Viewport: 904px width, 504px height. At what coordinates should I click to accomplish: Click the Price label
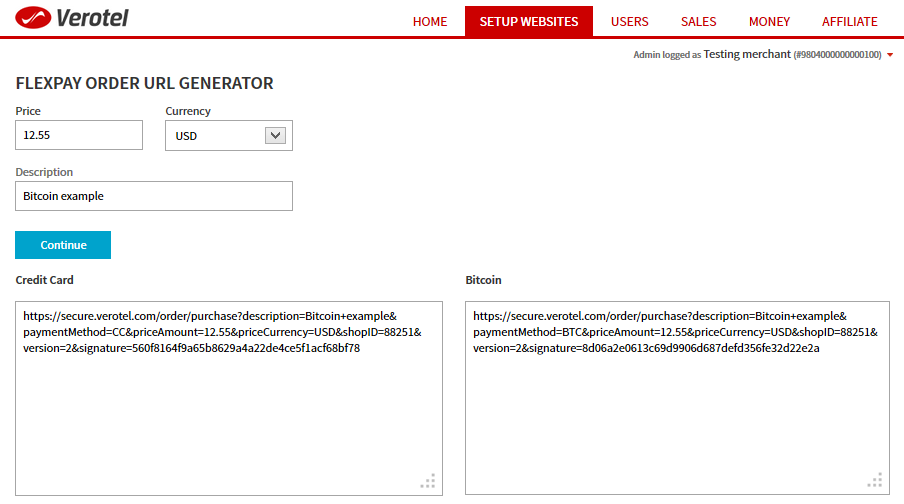point(28,111)
